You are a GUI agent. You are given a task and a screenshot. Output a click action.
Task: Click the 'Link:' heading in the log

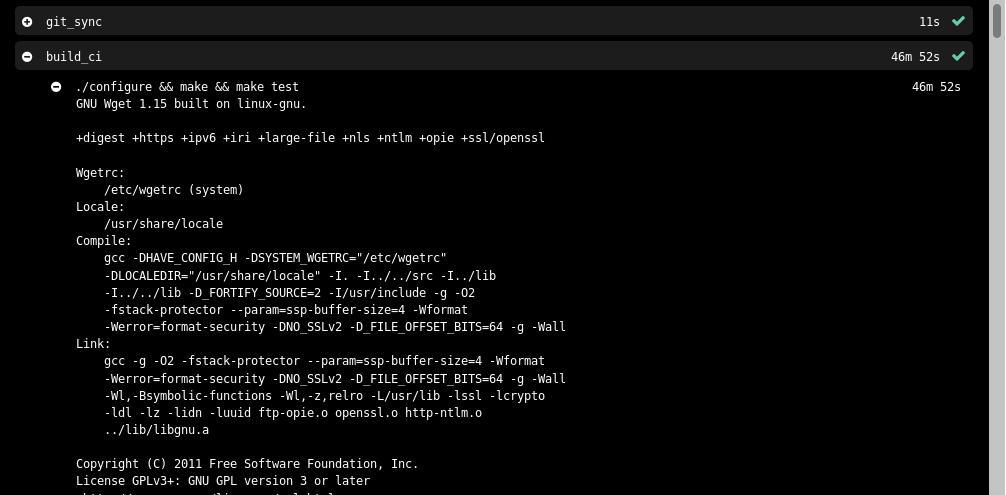[x=94, y=344]
